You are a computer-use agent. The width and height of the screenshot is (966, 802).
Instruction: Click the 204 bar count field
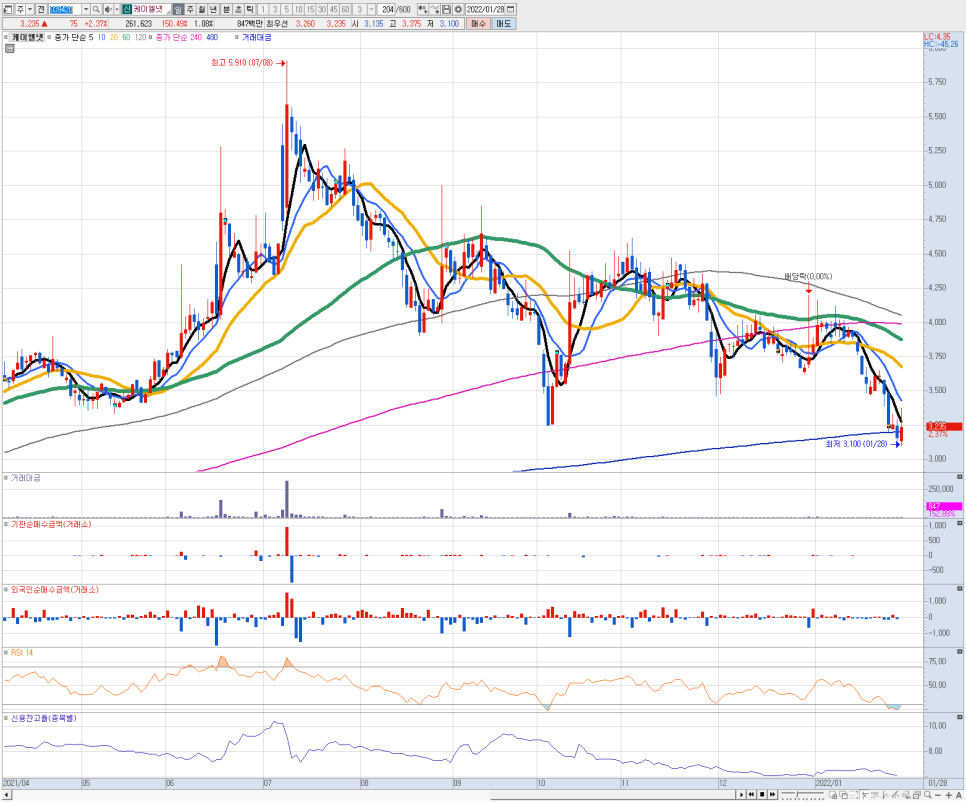click(388, 9)
